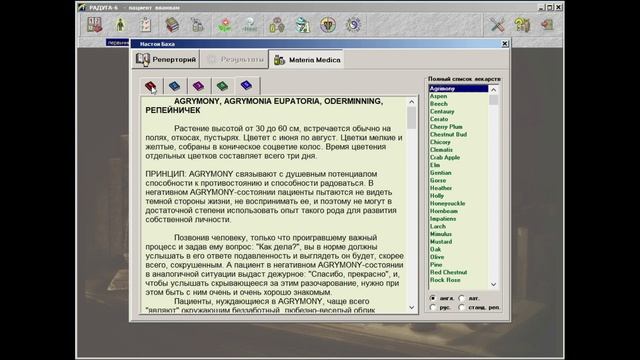Select the англ. radio button
Screen dimensions: 640x360
[433, 298]
